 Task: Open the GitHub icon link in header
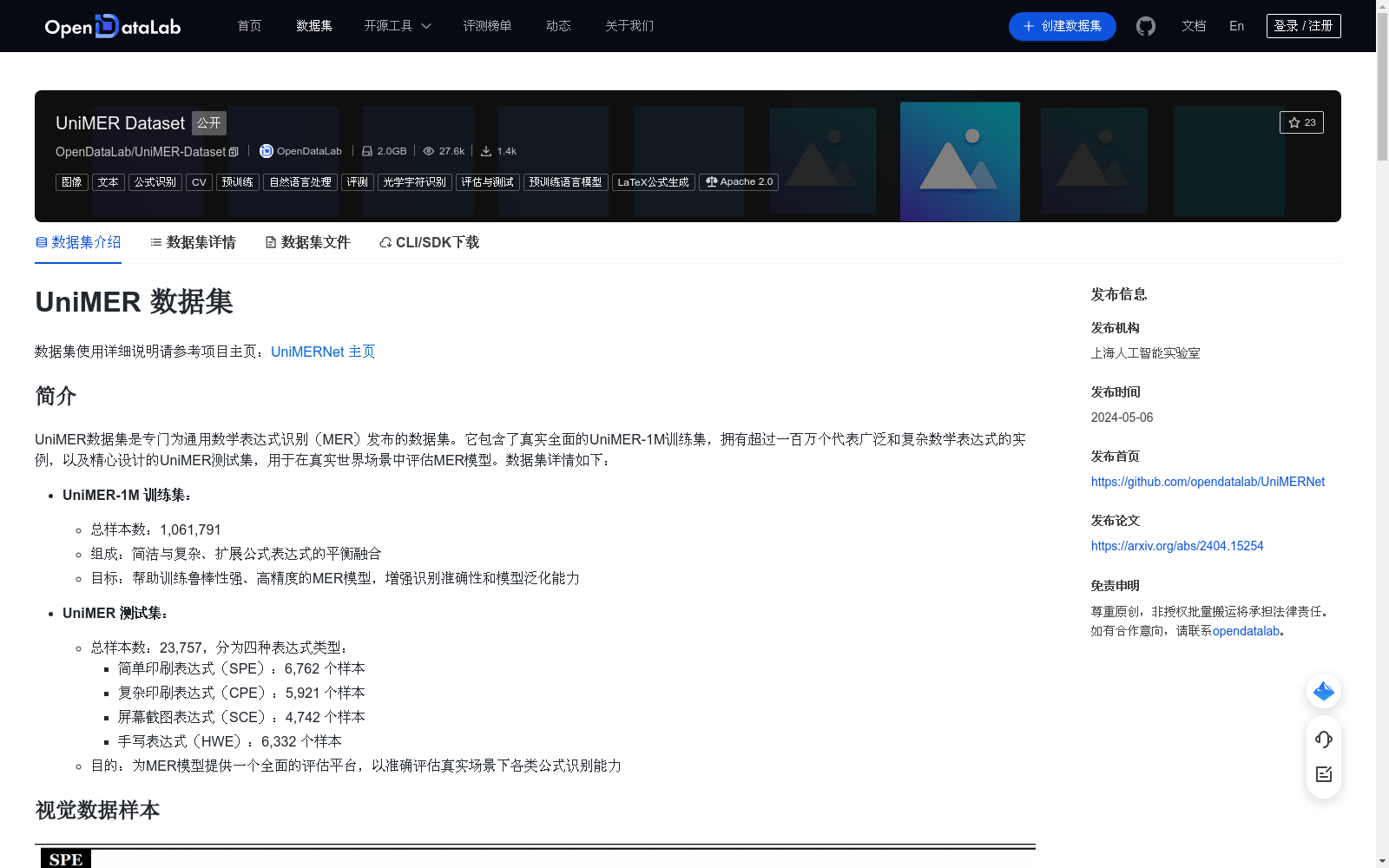1146,26
